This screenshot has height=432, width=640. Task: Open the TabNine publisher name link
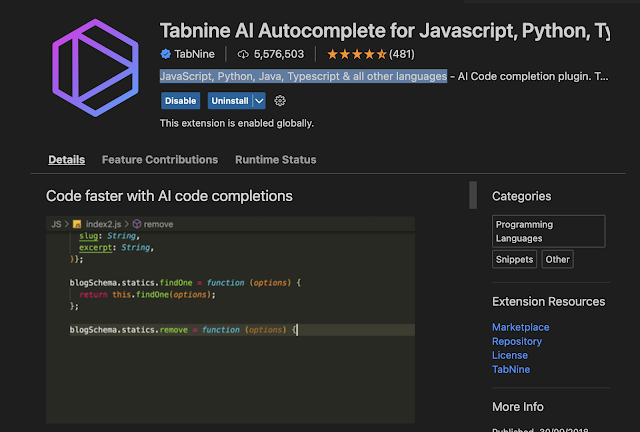[x=194, y=54]
